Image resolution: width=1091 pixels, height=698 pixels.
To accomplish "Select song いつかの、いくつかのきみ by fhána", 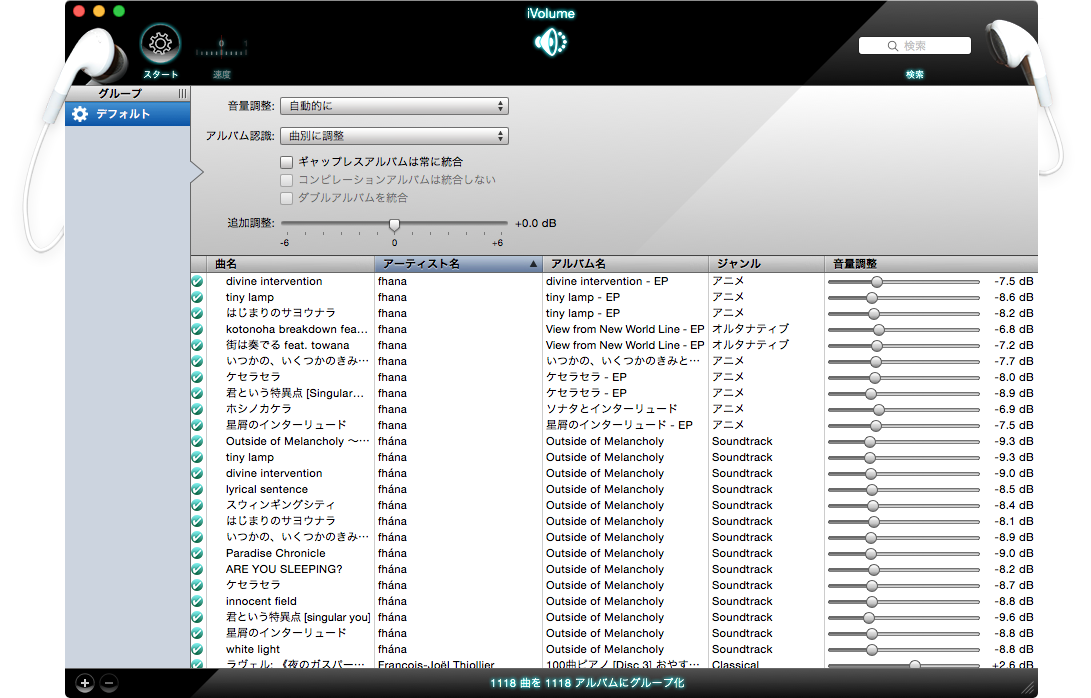I will [x=297, y=537].
